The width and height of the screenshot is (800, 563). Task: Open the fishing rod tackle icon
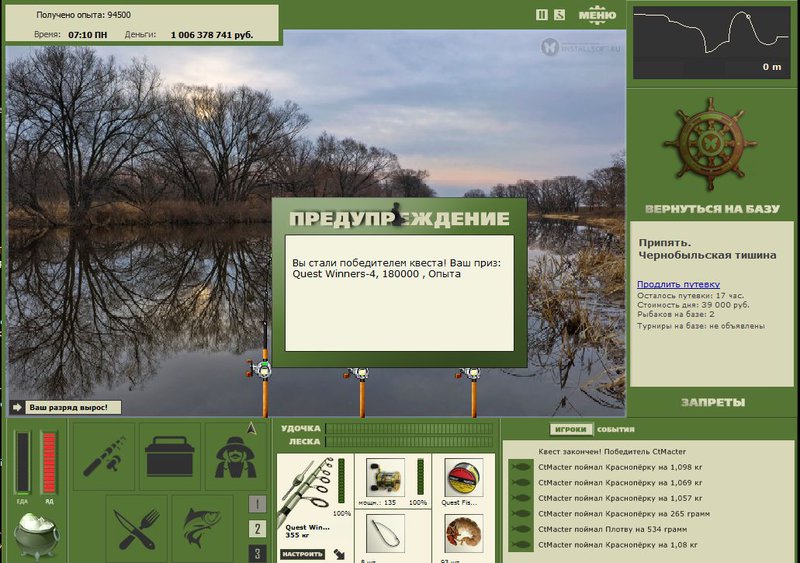tap(105, 456)
